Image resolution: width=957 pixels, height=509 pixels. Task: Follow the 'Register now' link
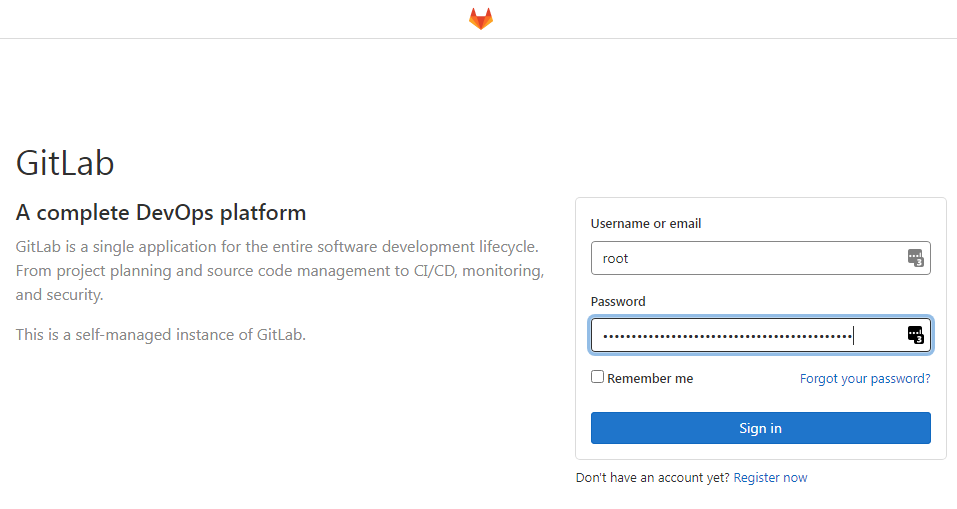[770, 477]
